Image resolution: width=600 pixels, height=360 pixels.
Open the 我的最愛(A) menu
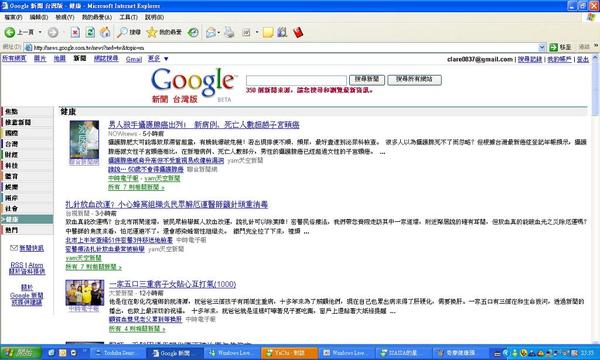click(x=97, y=17)
